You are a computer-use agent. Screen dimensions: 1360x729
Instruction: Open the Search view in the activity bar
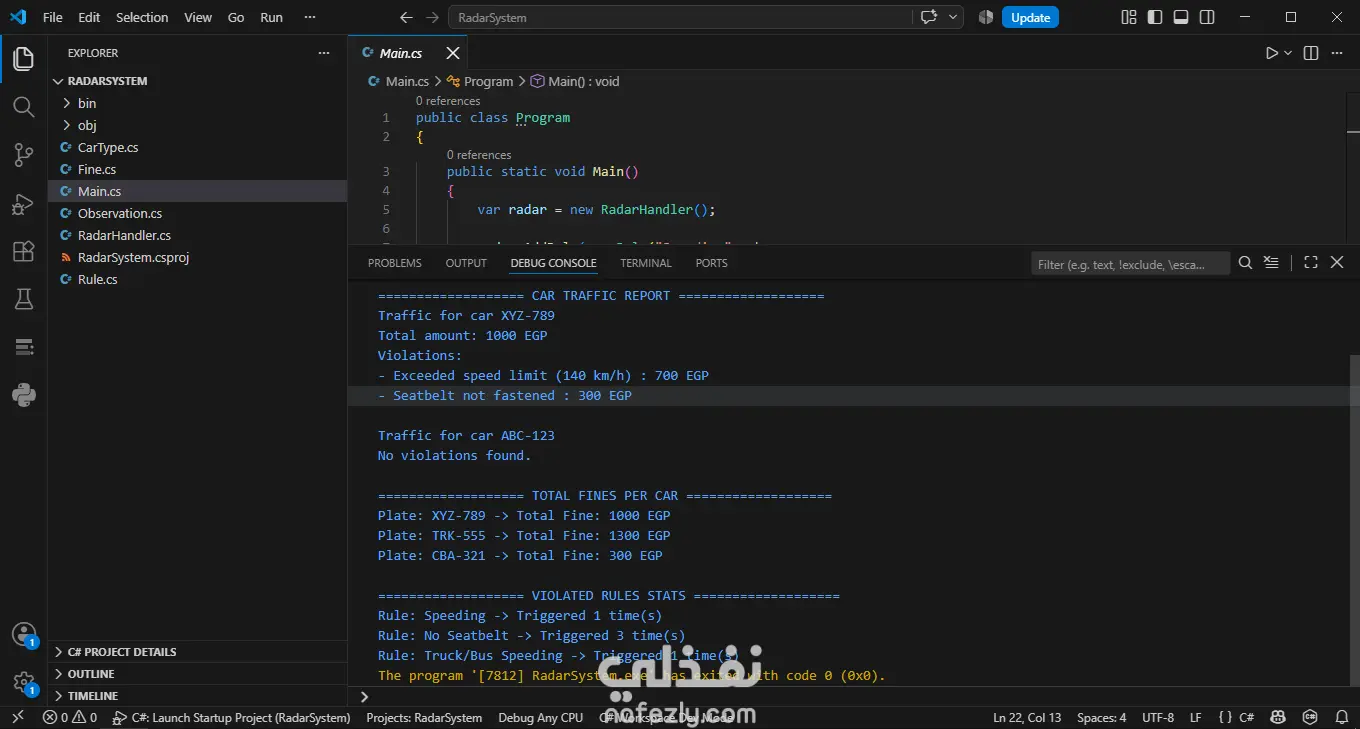click(x=23, y=106)
